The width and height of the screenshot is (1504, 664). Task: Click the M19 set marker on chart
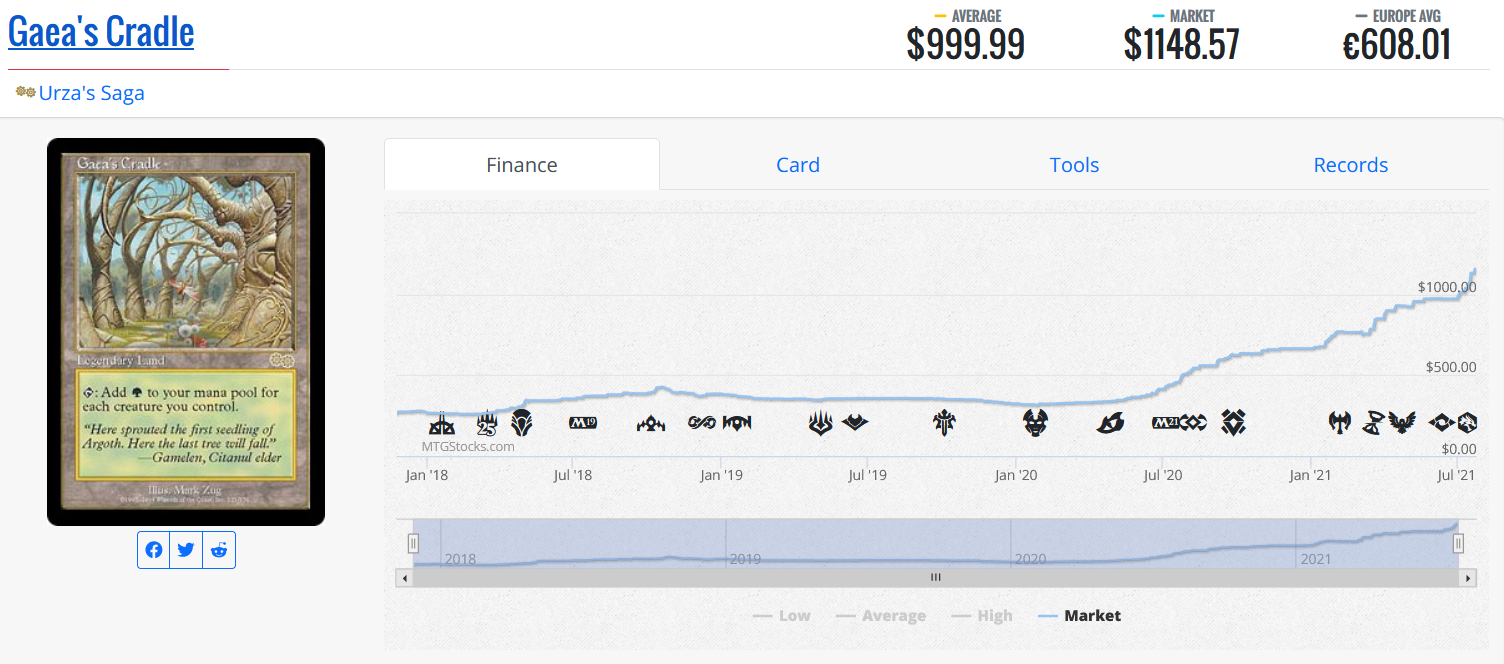point(583,423)
